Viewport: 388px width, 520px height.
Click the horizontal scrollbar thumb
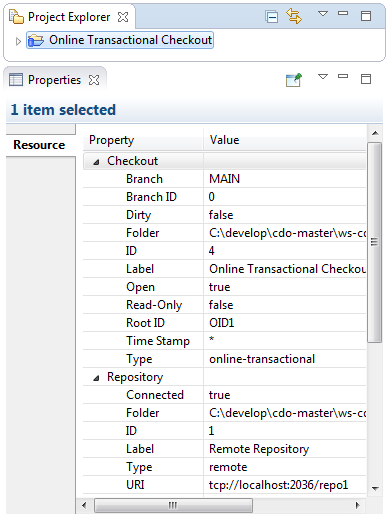[173, 505]
